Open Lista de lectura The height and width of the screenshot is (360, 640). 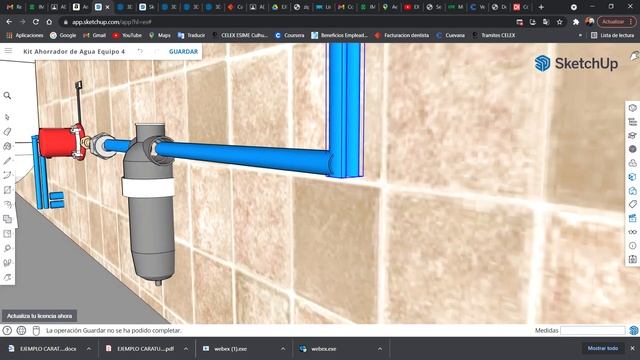click(x=612, y=36)
